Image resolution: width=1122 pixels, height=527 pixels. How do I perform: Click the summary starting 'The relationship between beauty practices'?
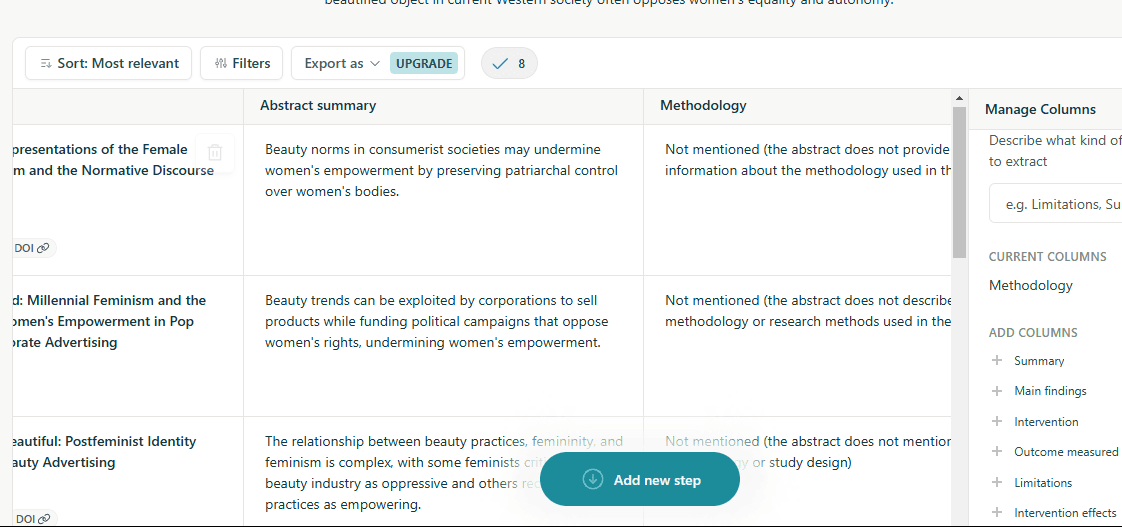(444, 473)
